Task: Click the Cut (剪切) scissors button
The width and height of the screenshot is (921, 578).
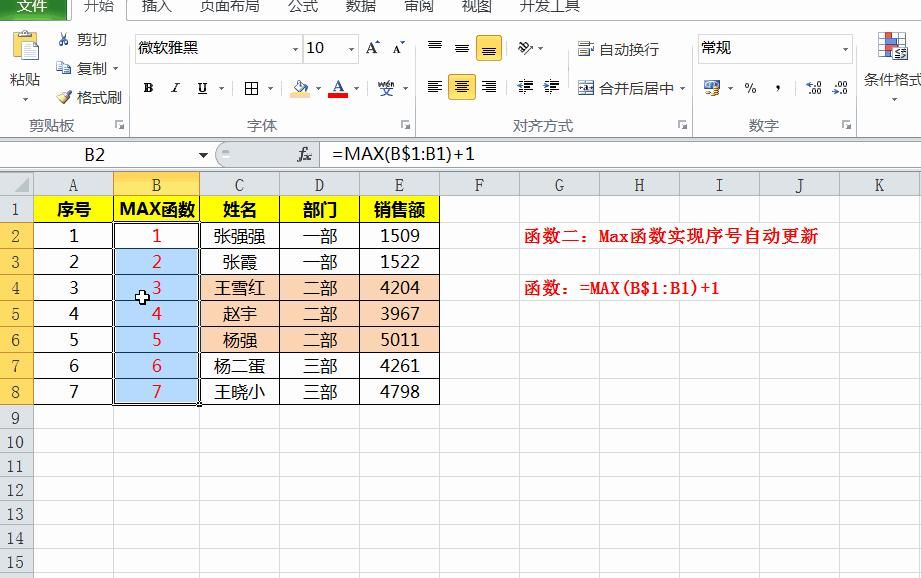Action: point(82,39)
